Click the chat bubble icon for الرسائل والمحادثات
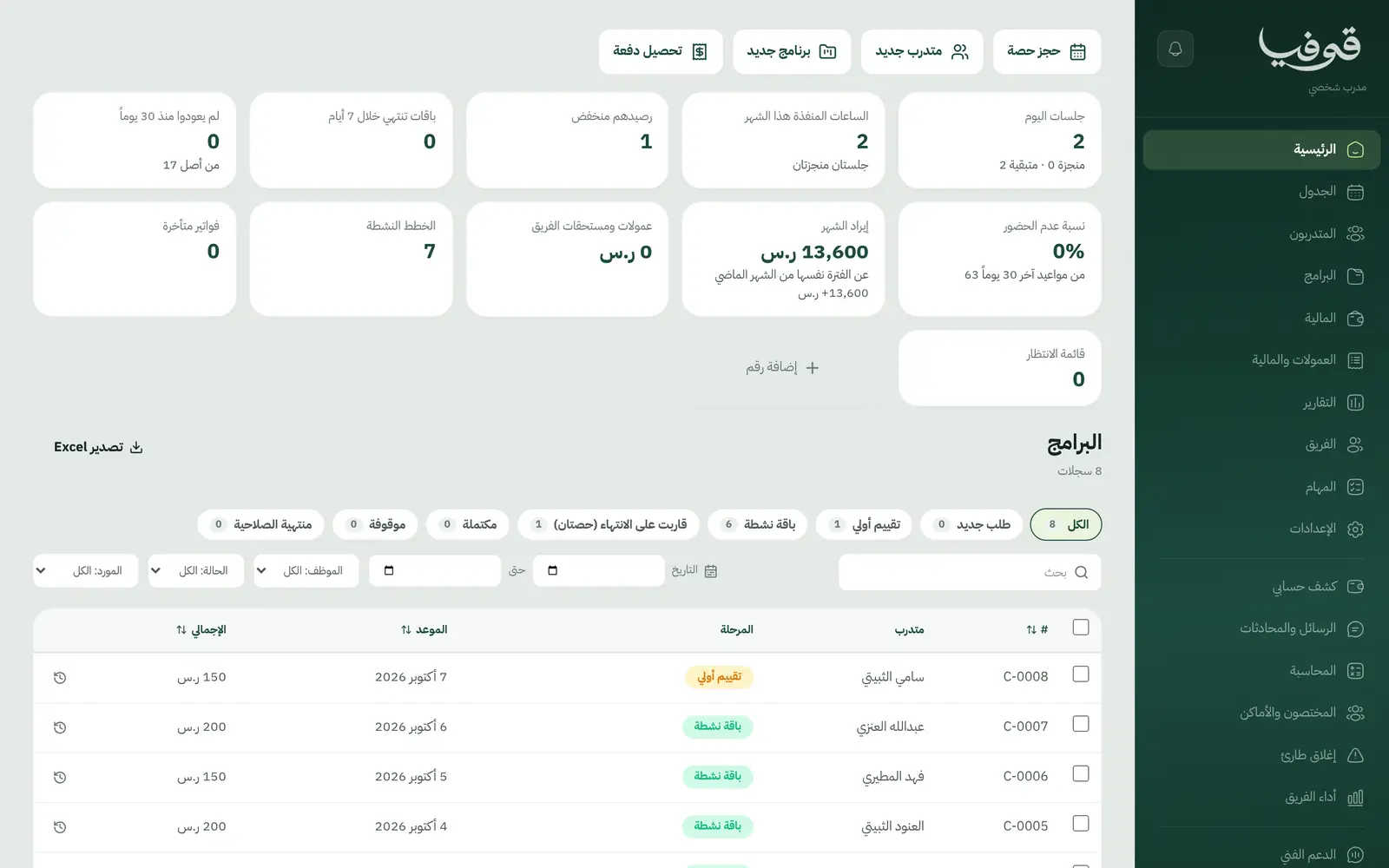The height and width of the screenshot is (868, 1389). (1355, 628)
